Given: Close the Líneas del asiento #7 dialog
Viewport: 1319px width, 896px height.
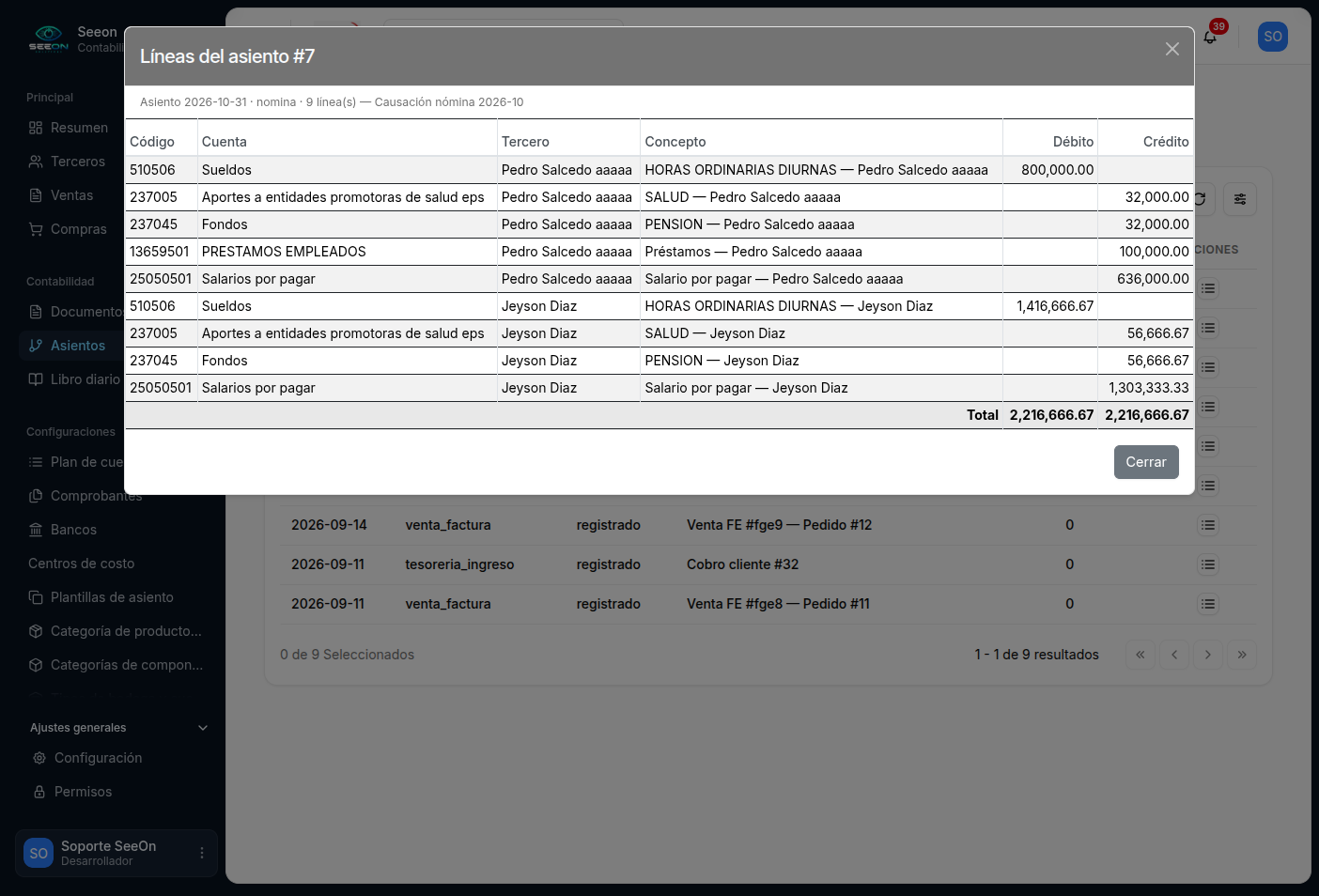Looking at the screenshot, I should [x=1172, y=49].
